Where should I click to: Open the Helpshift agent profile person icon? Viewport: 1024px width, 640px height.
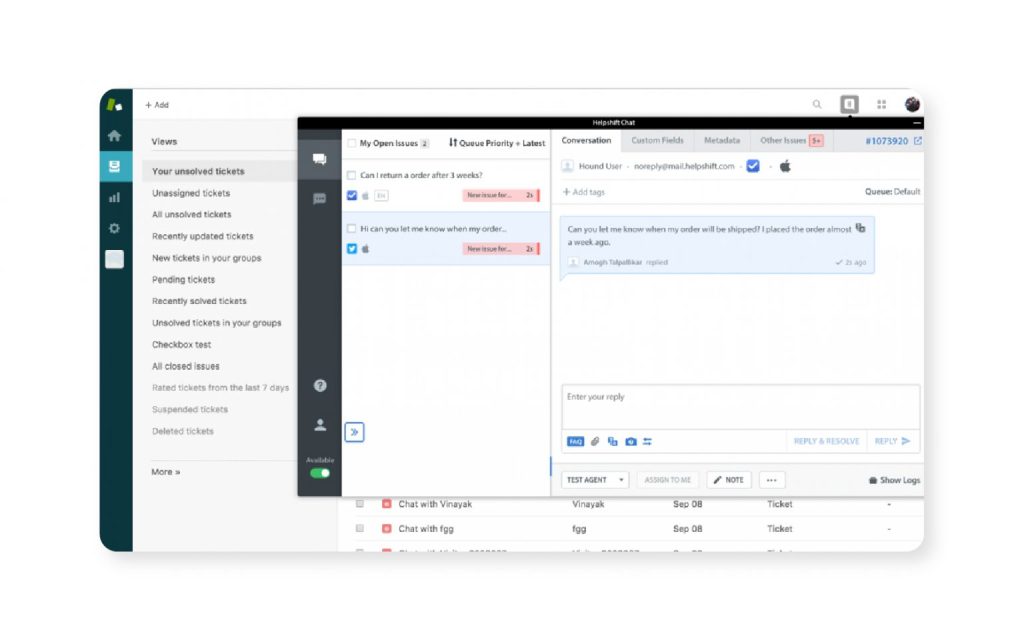[x=320, y=425]
